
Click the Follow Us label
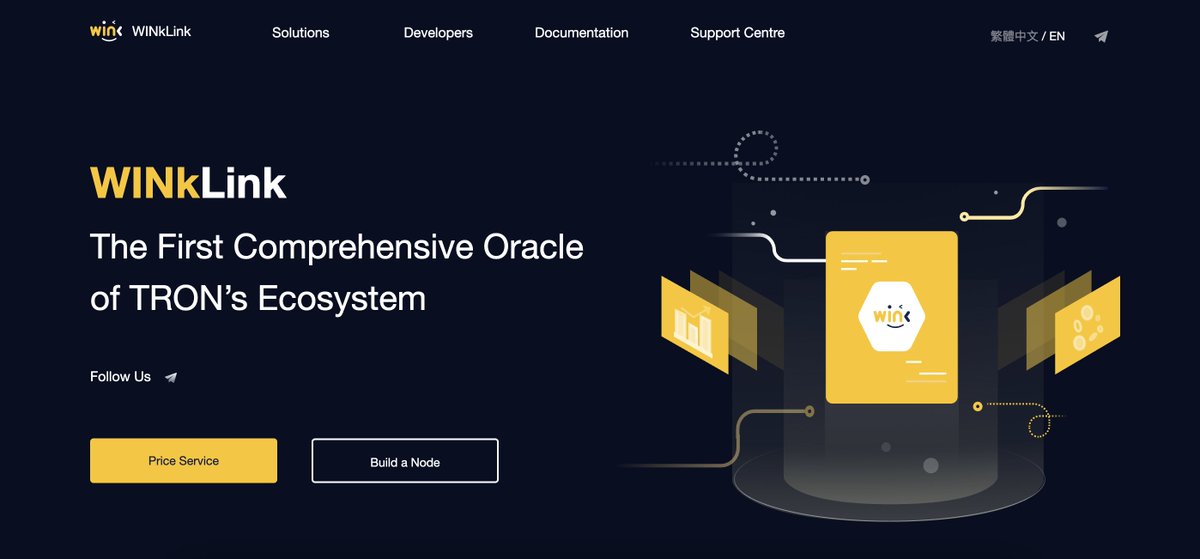120,377
